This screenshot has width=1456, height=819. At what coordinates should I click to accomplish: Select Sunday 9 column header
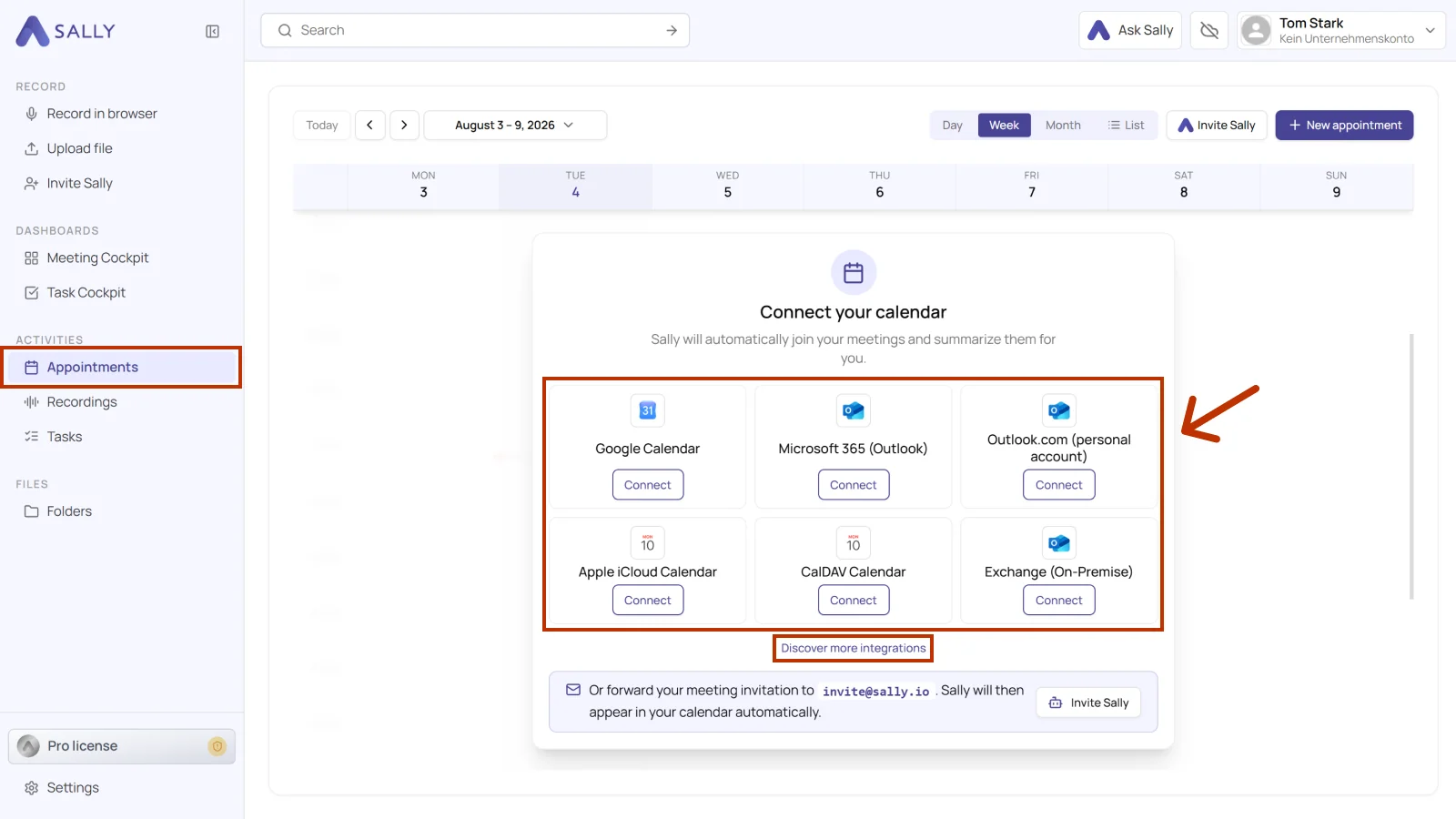pos(1336,186)
